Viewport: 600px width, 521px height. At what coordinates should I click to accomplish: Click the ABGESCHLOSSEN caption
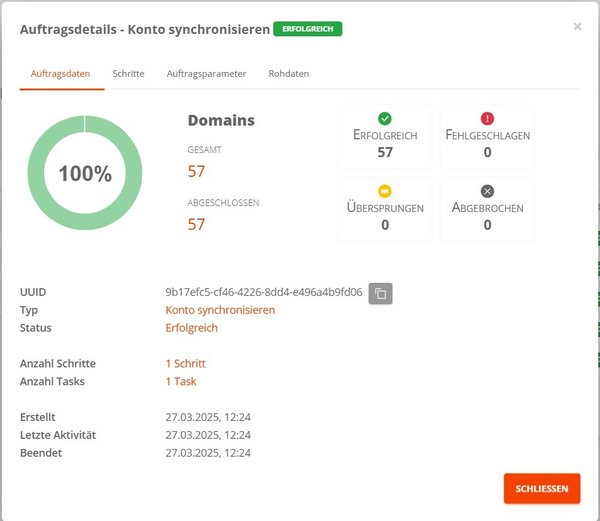[223, 203]
